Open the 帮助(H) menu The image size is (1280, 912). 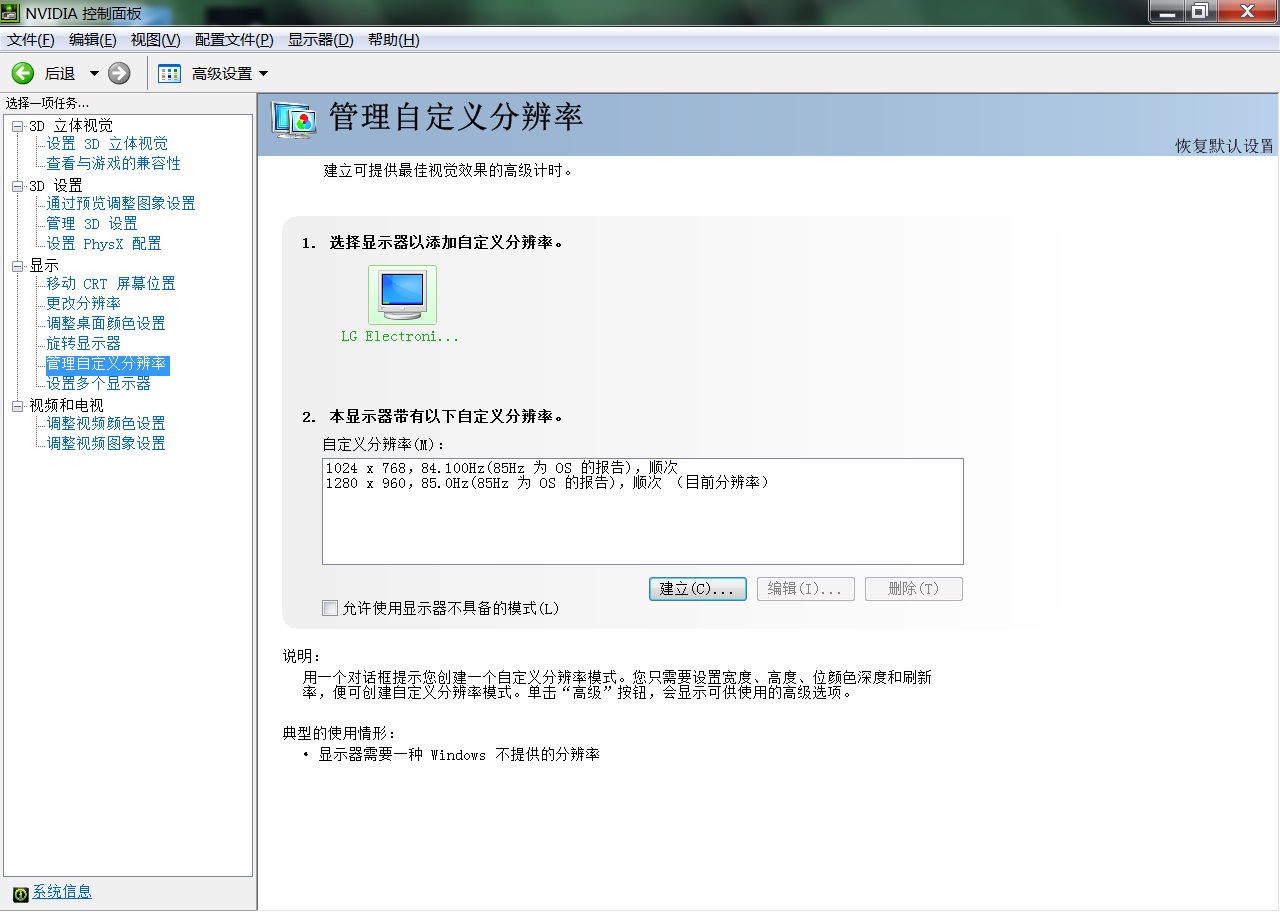(x=394, y=40)
